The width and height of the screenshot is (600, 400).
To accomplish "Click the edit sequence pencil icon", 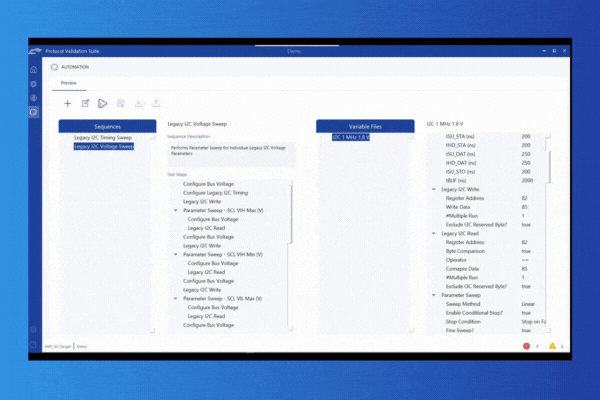I will pos(85,102).
